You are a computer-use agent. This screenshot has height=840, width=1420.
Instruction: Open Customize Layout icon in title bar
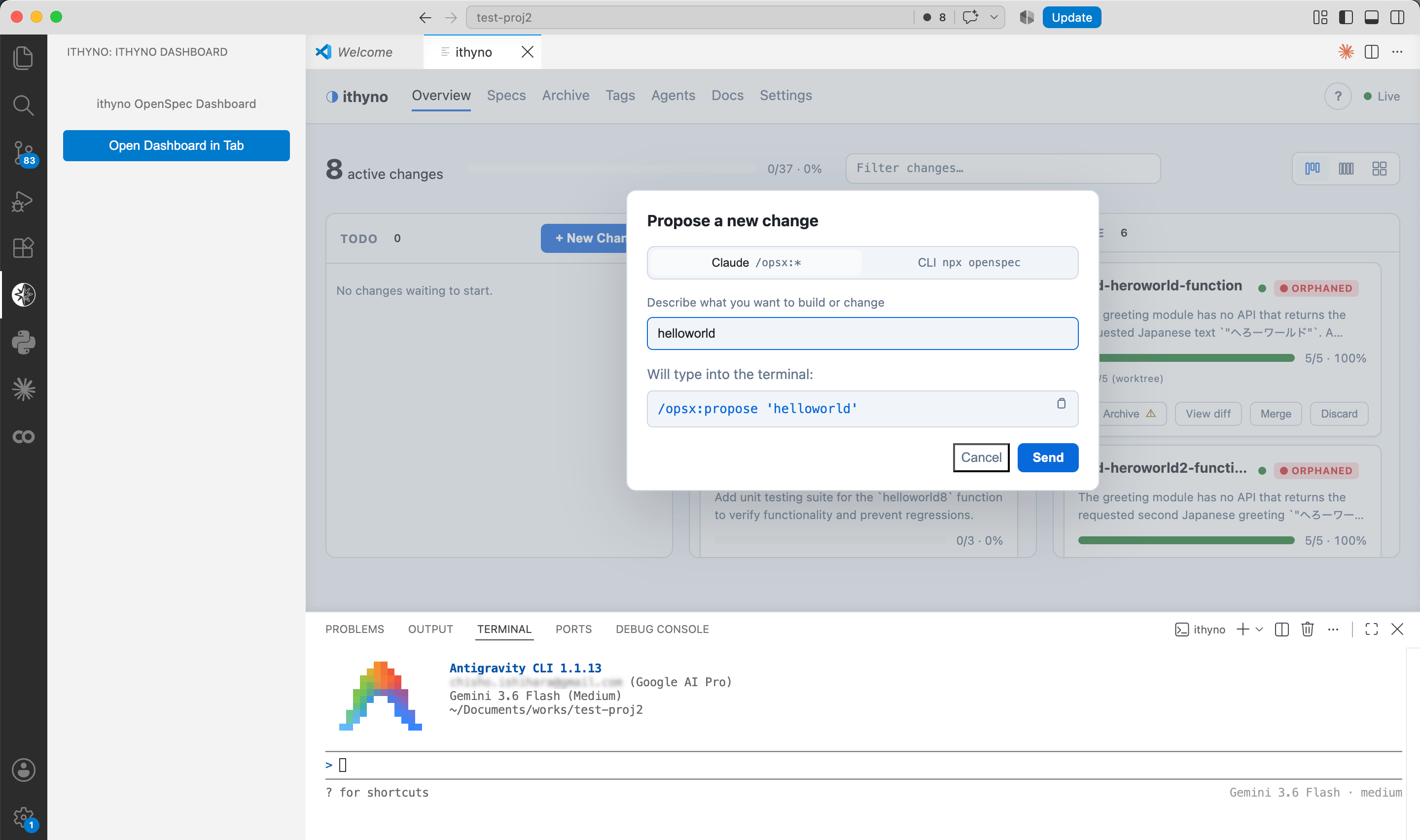pos(1320,18)
